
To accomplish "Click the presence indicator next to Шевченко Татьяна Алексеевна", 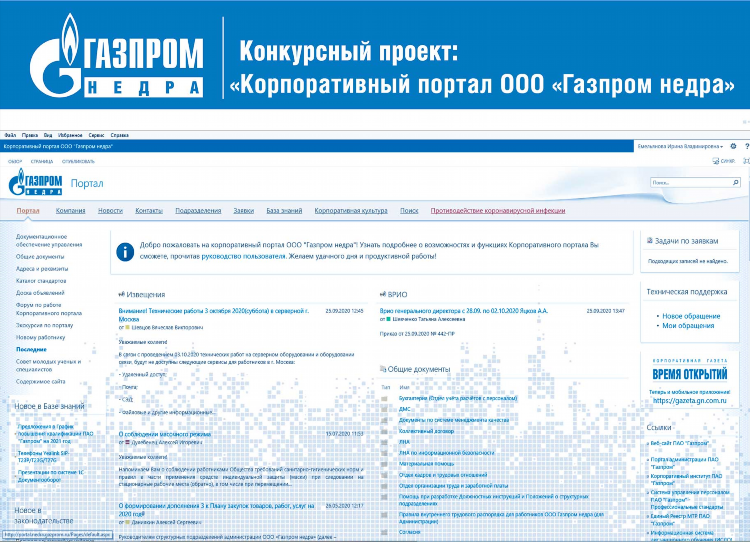I will tap(389, 319).
